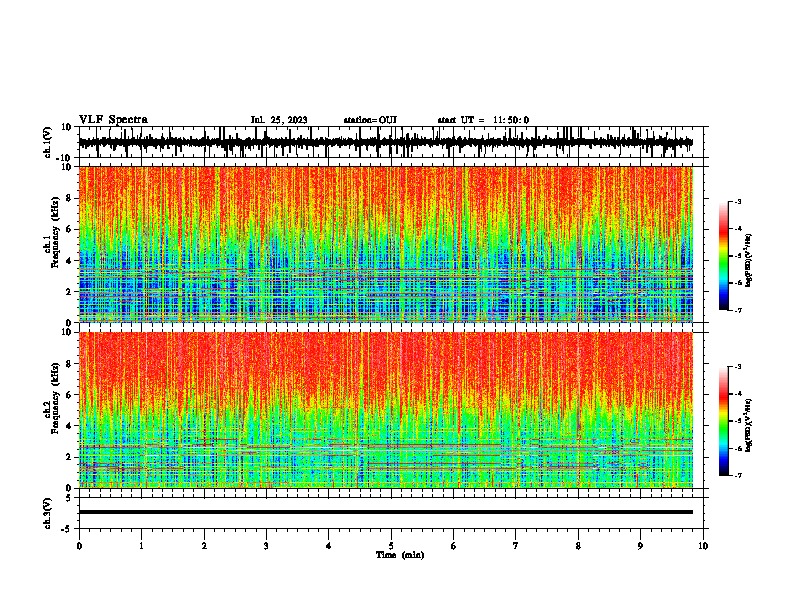Click time axis tick label "8"
The image size is (792, 612).
click(578, 546)
